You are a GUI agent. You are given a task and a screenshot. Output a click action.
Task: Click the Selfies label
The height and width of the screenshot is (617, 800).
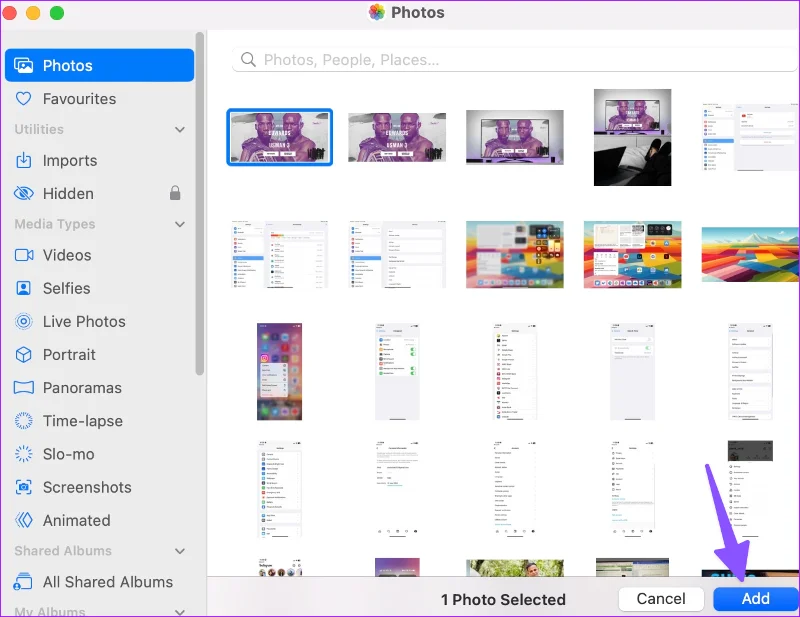tap(66, 288)
